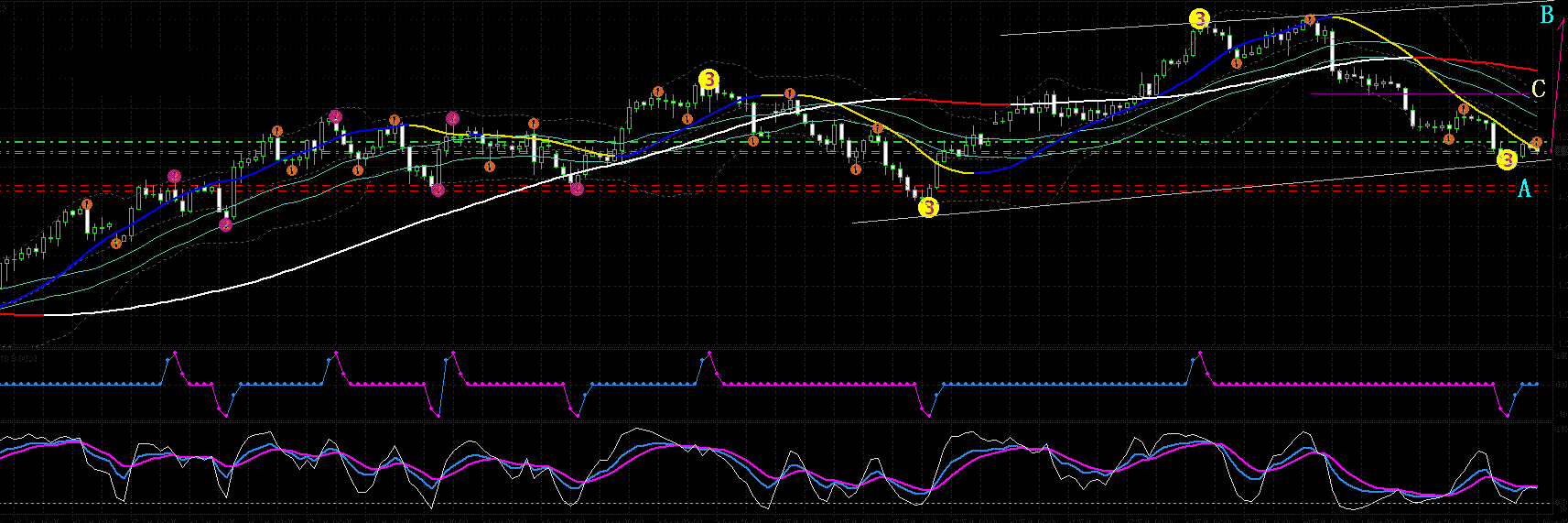
Task: Click yellow 3 marker at the highest peak
Action: [1199, 18]
